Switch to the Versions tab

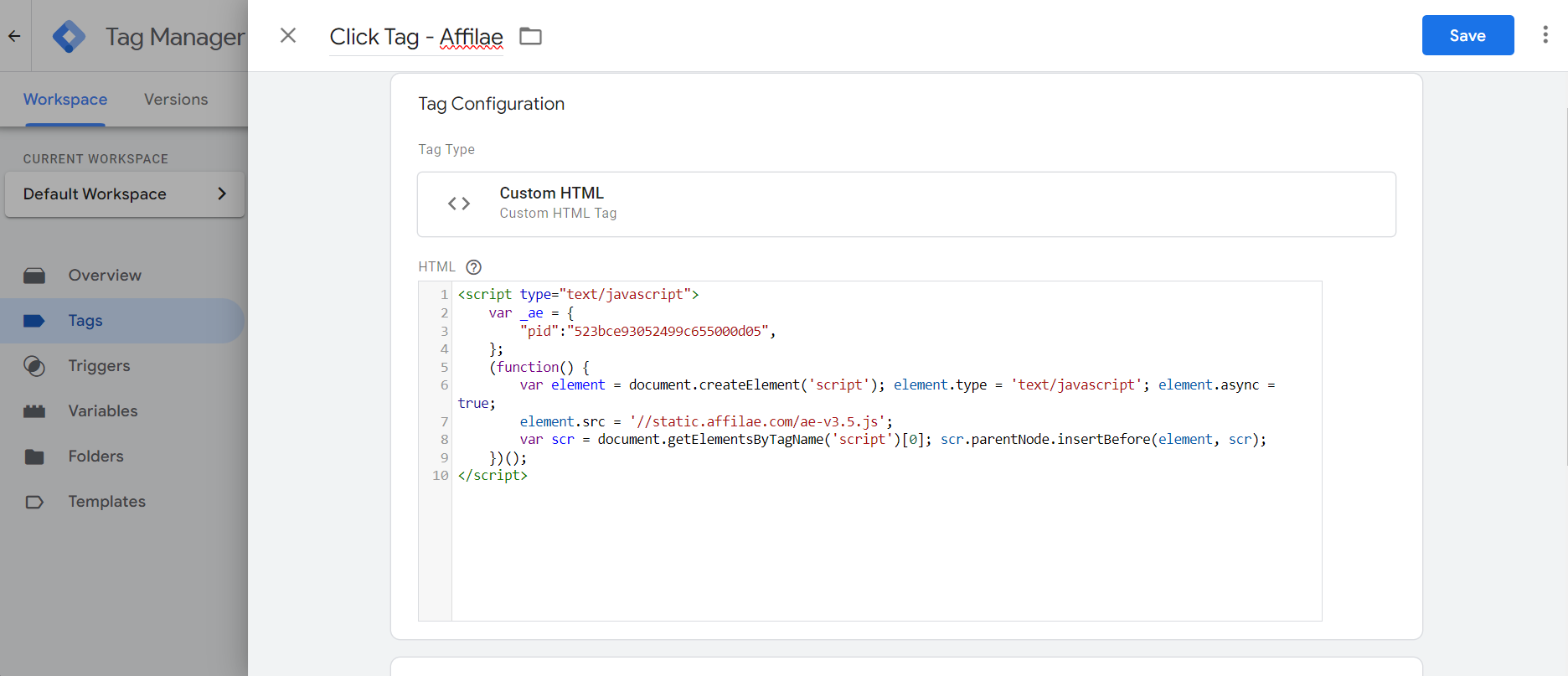coord(176,99)
